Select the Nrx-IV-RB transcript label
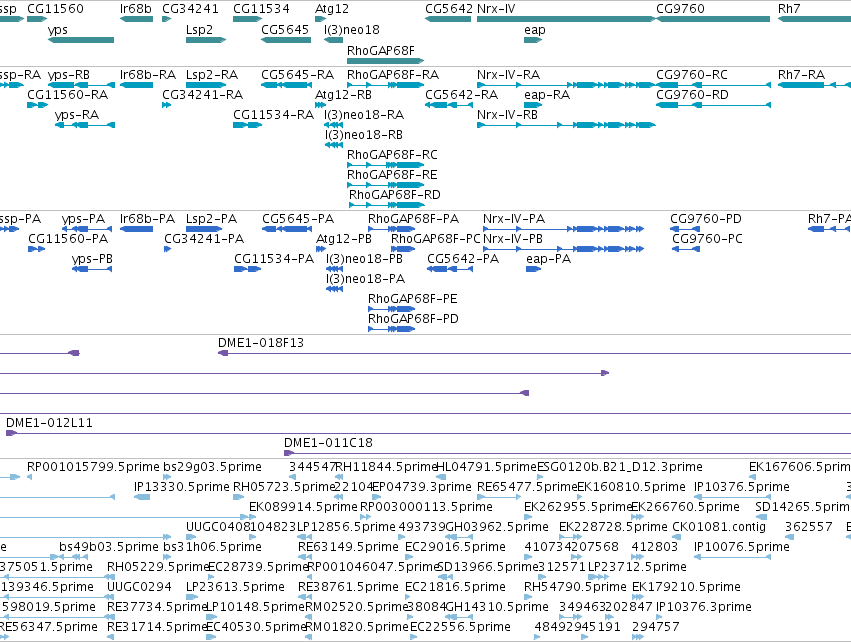 point(507,115)
